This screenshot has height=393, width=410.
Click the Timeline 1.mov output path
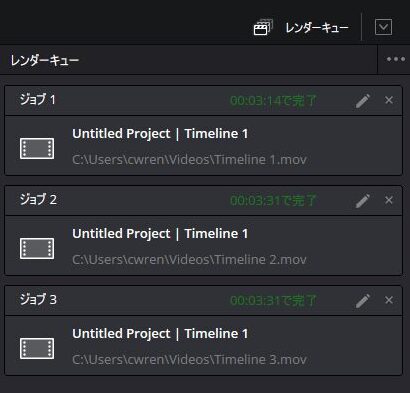[x=189, y=160]
